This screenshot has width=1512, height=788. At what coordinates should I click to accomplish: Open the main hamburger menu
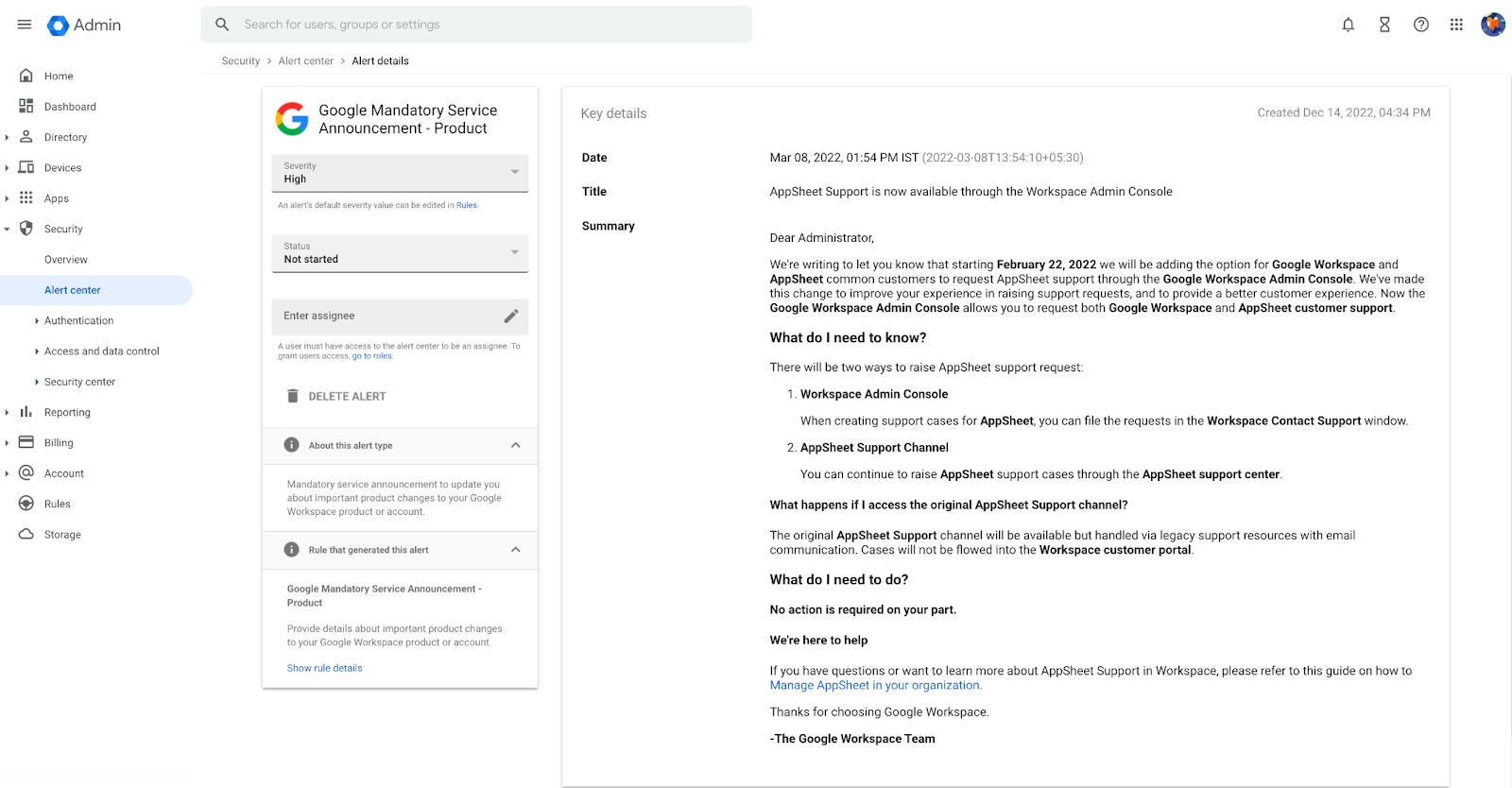(25, 25)
